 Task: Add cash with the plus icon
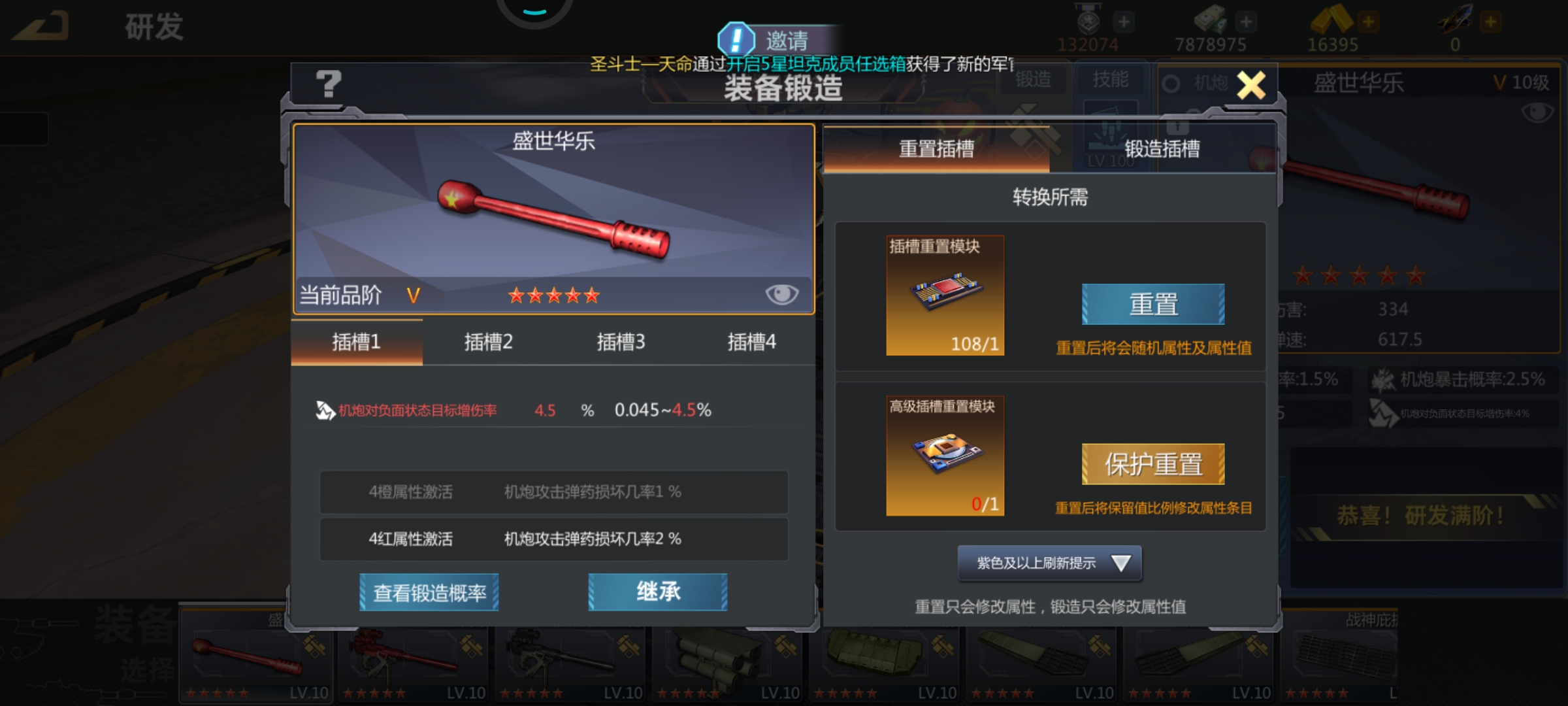click(x=1246, y=22)
